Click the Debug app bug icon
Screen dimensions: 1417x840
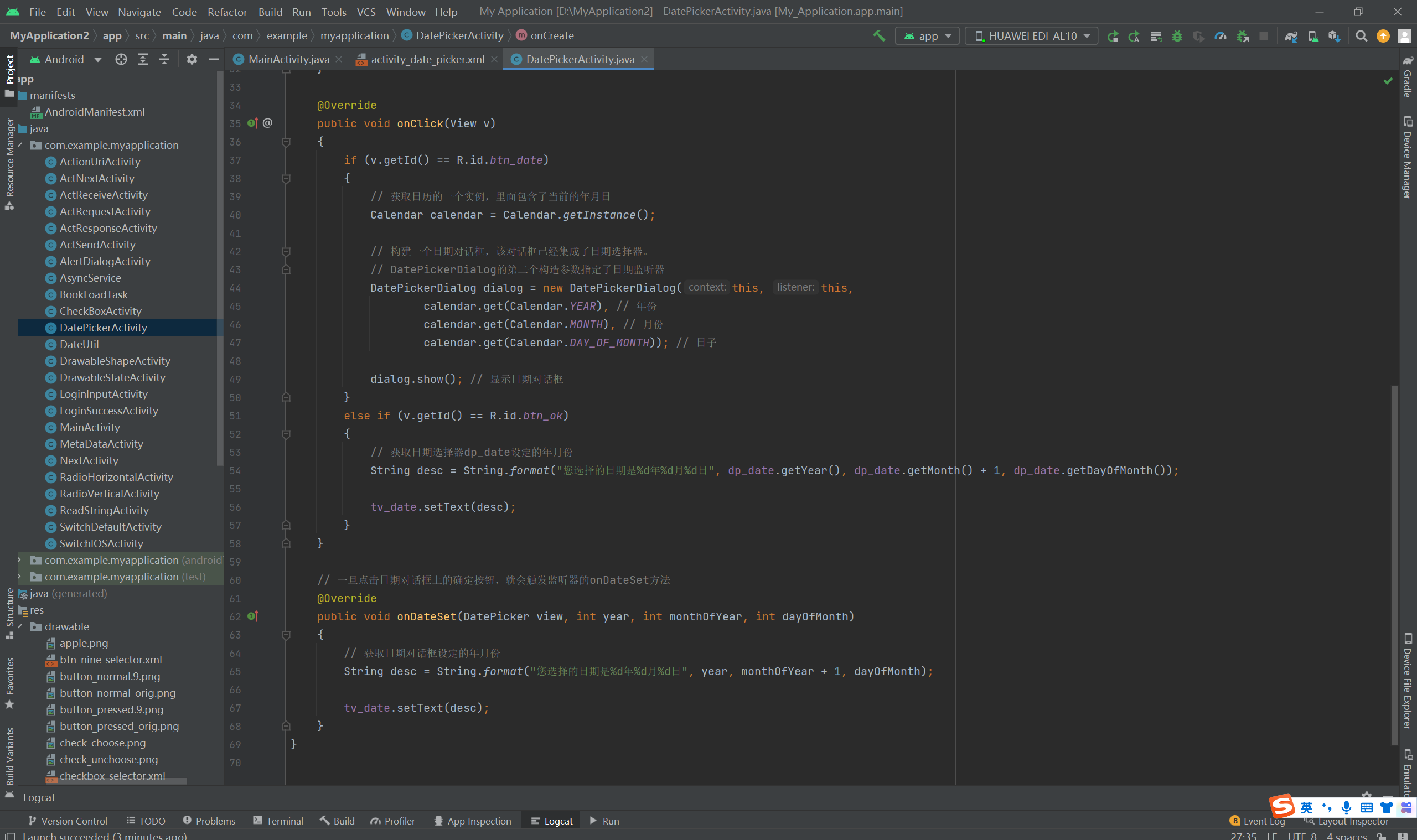point(1177,36)
